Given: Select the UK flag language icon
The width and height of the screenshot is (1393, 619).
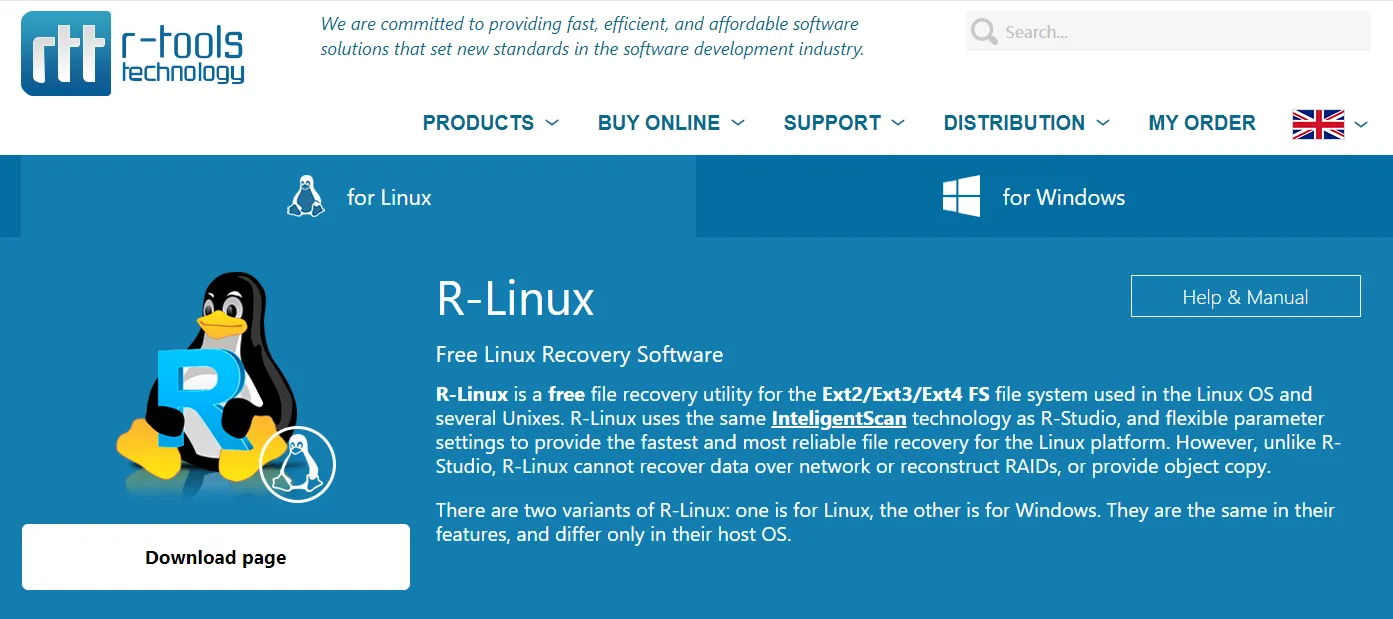Looking at the screenshot, I should 1318,124.
